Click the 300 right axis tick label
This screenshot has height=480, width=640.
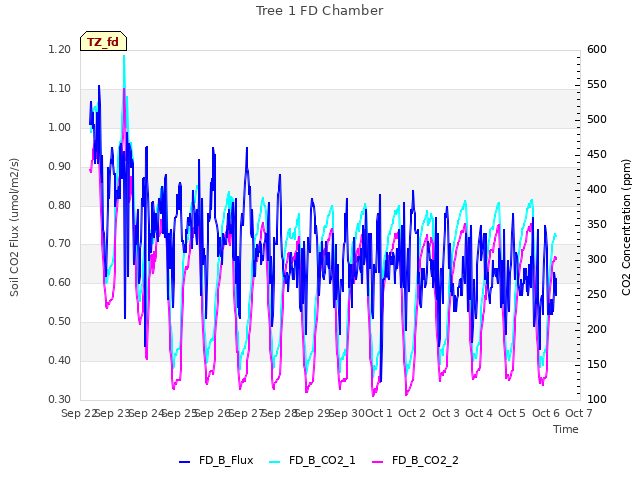point(597,260)
